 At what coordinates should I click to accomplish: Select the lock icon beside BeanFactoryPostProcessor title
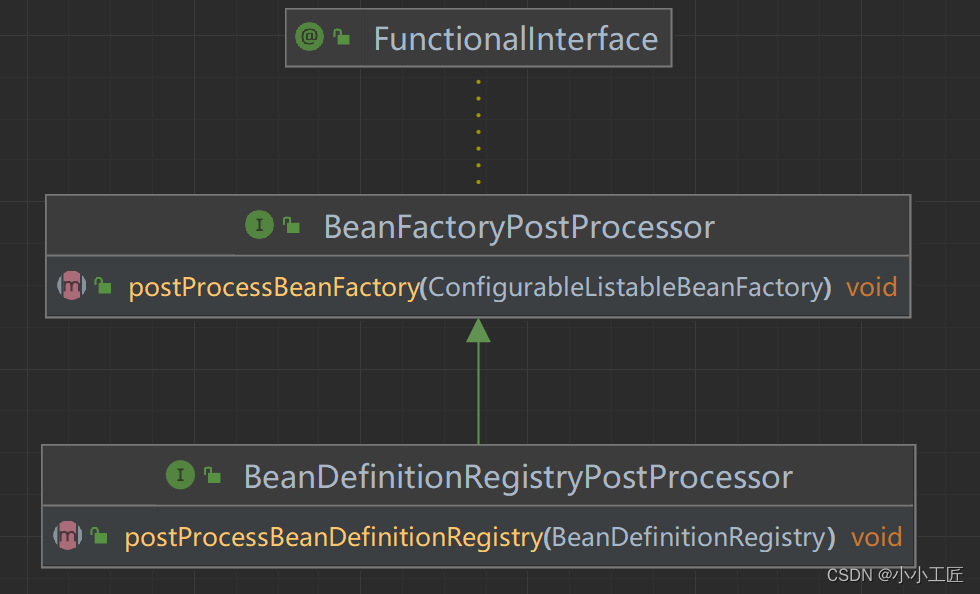pyautogui.click(x=291, y=224)
